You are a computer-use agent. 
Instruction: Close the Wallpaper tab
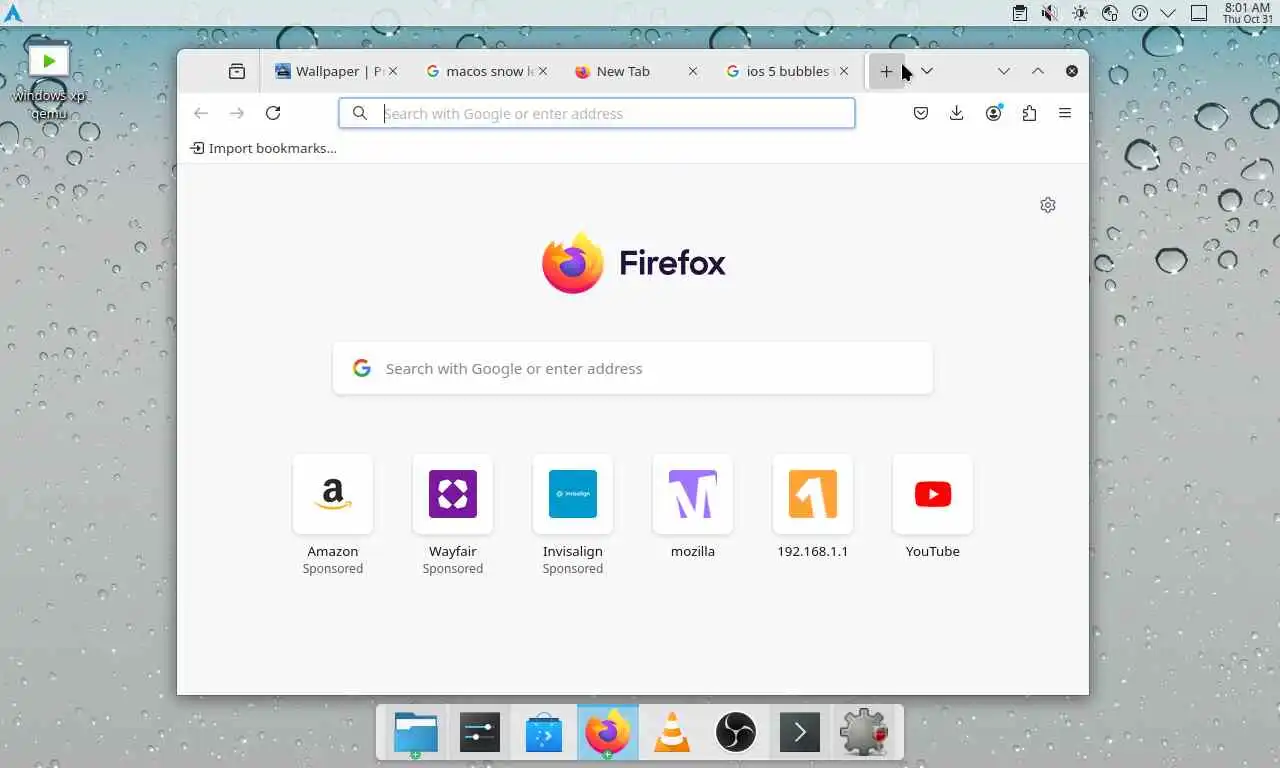click(x=393, y=71)
